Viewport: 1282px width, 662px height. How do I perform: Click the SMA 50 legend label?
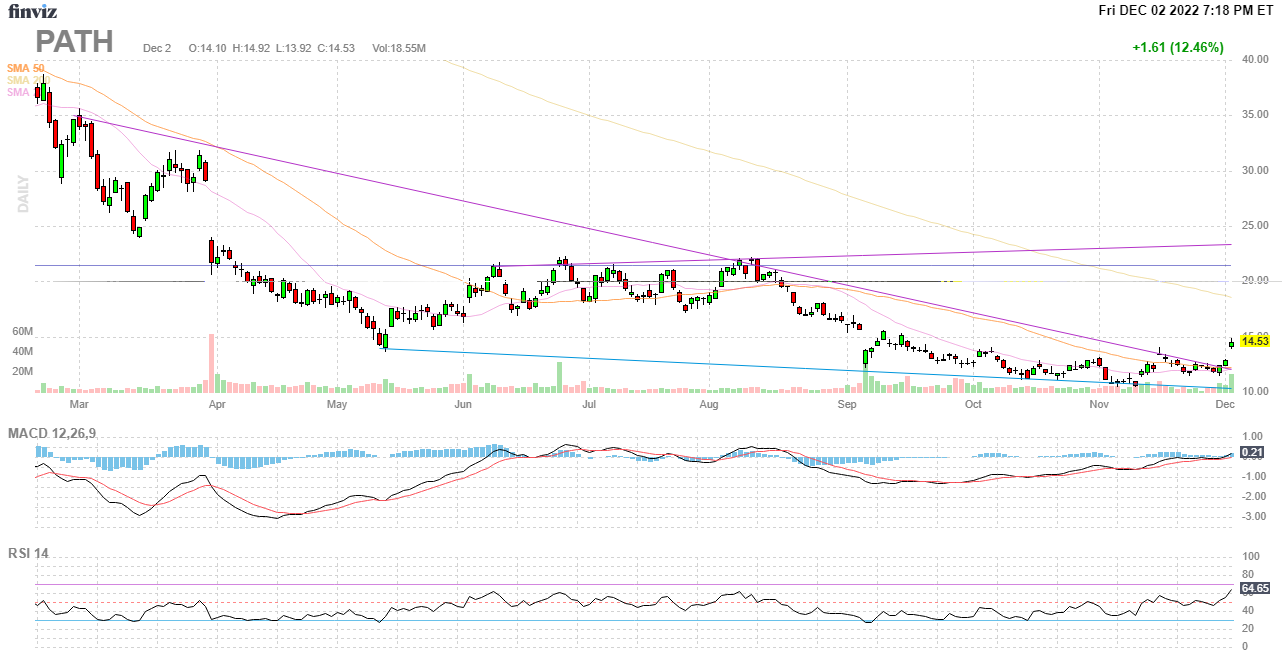coord(26,68)
